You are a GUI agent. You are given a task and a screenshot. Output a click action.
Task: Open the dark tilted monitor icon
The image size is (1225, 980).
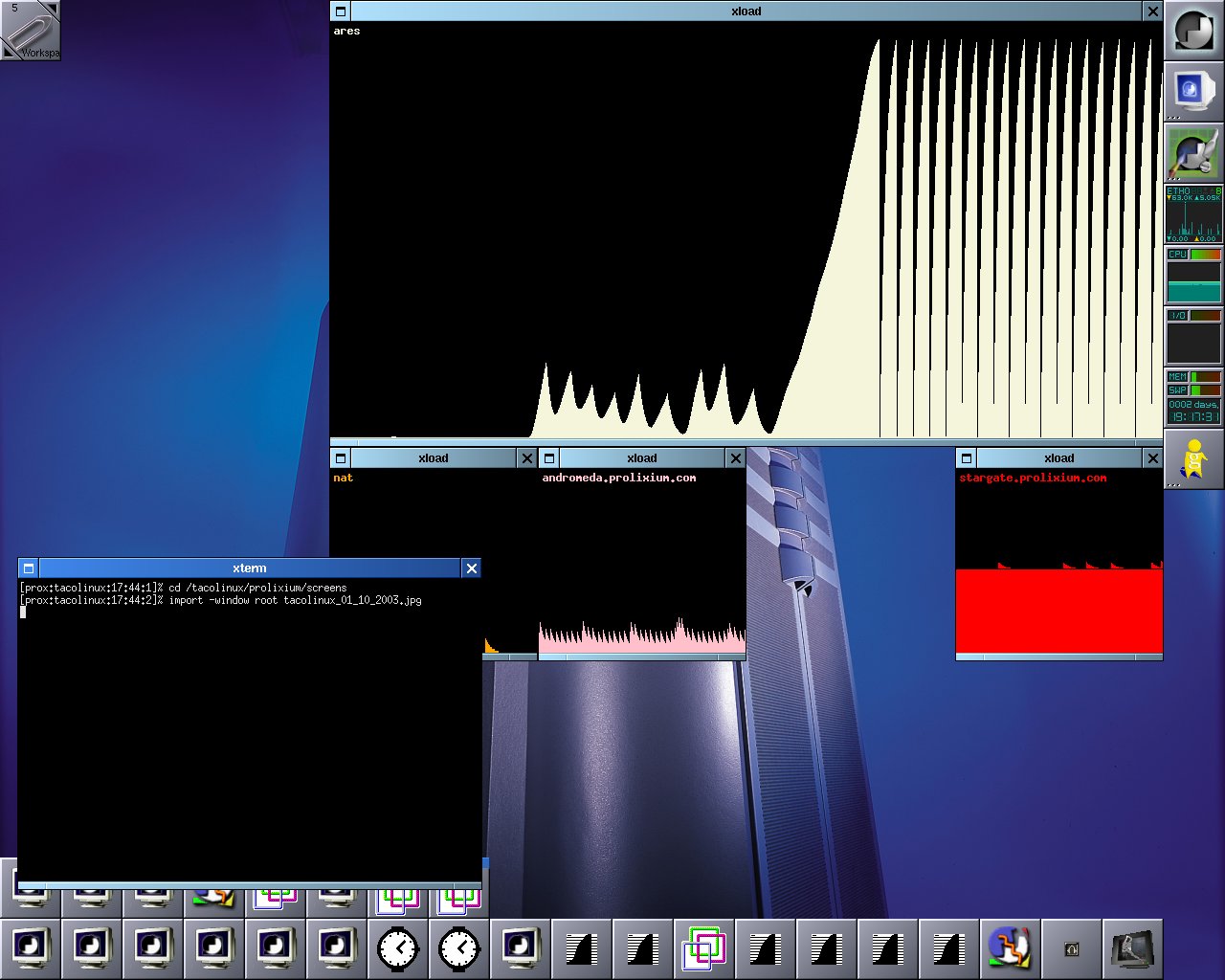coord(1132,948)
